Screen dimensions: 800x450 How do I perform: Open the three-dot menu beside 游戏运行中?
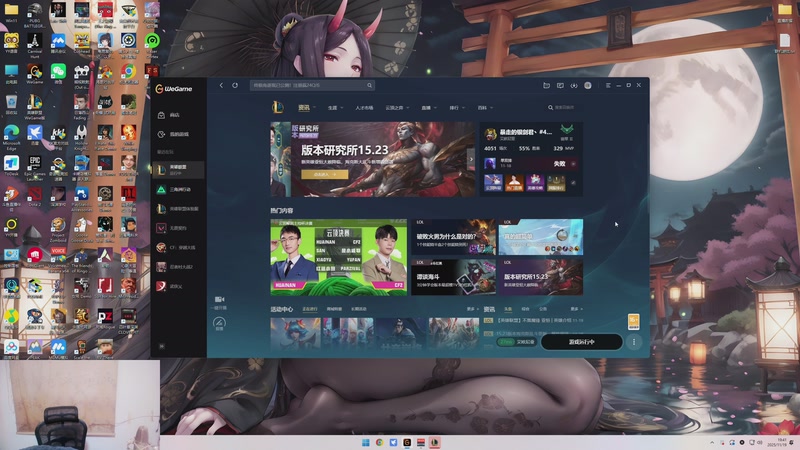[634, 342]
